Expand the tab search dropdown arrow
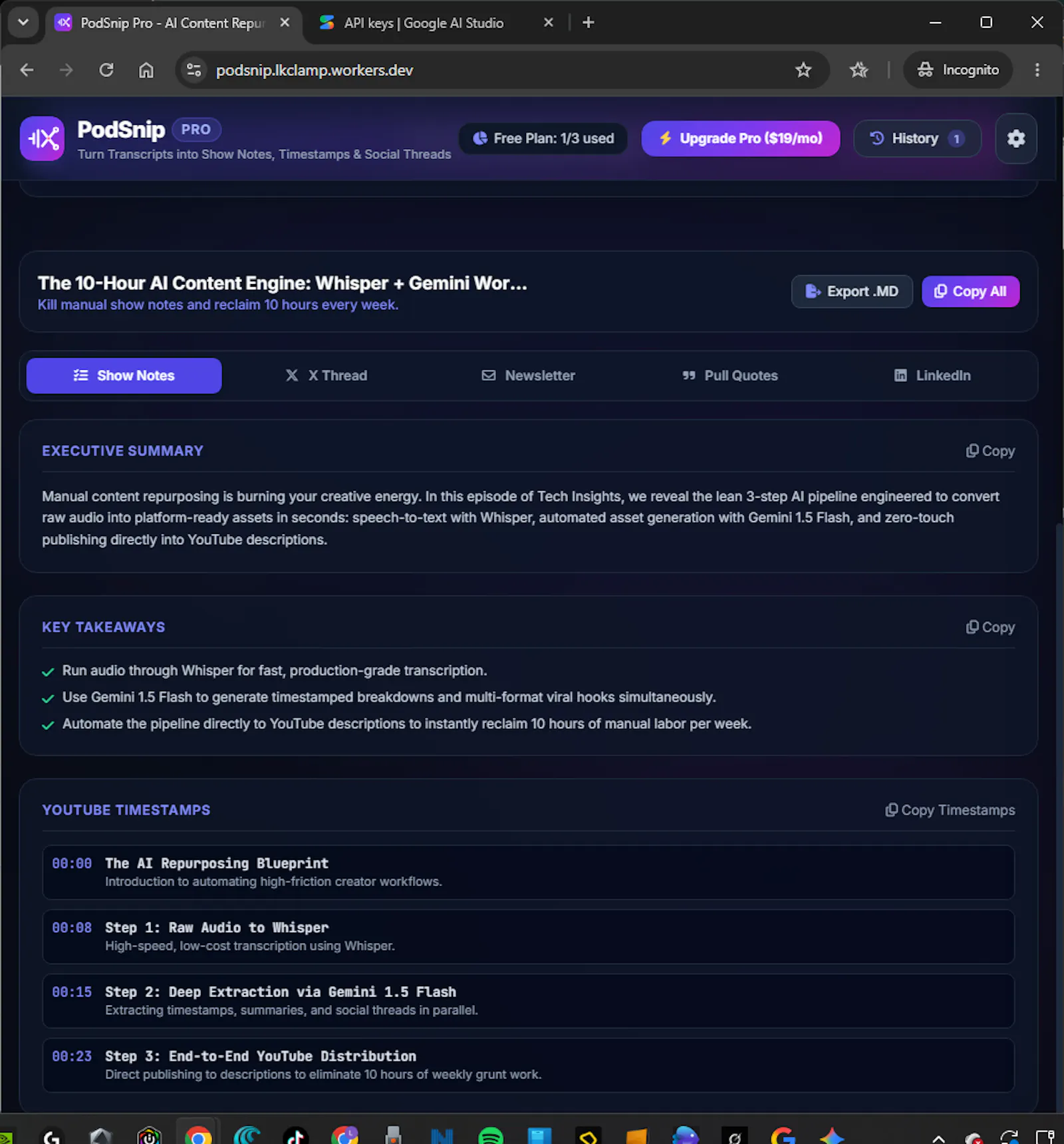This screenshot has width=1064, height=1144. click(x=23, y=23)
